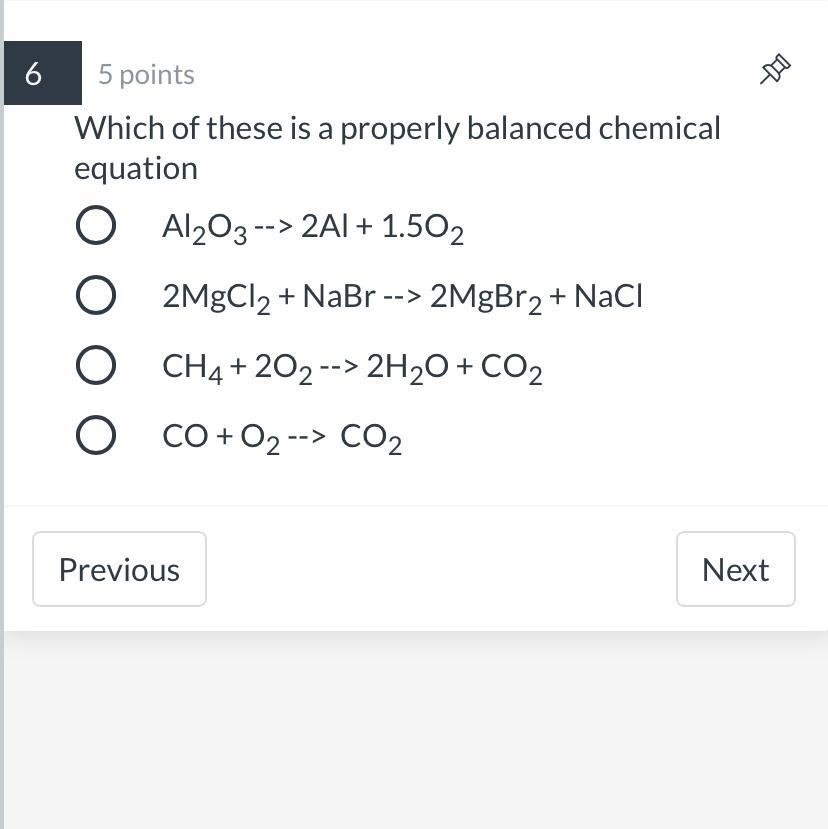Pick the radio button for CO + O2
828x829 pixels.
tap(95, 436)
